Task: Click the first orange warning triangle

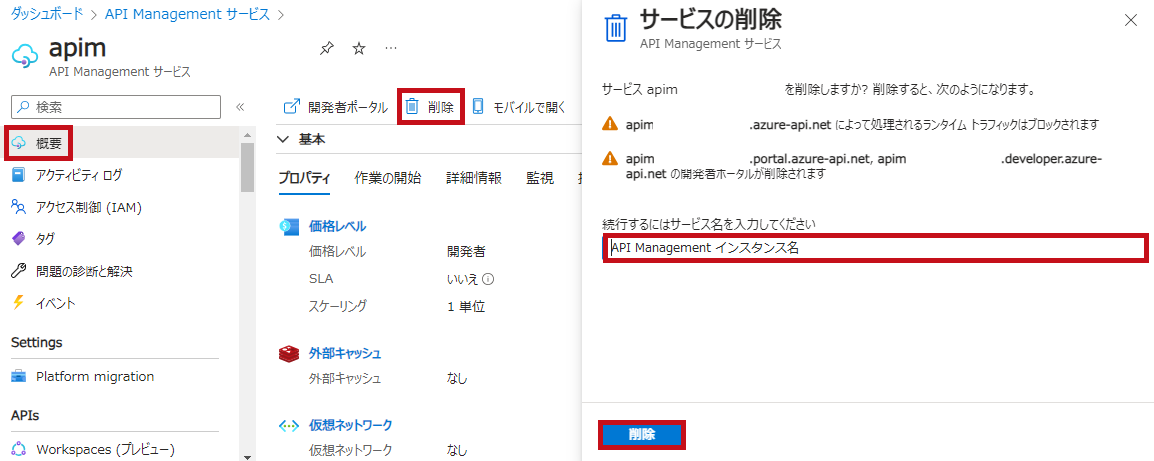Action: click(x=609, y=124)
